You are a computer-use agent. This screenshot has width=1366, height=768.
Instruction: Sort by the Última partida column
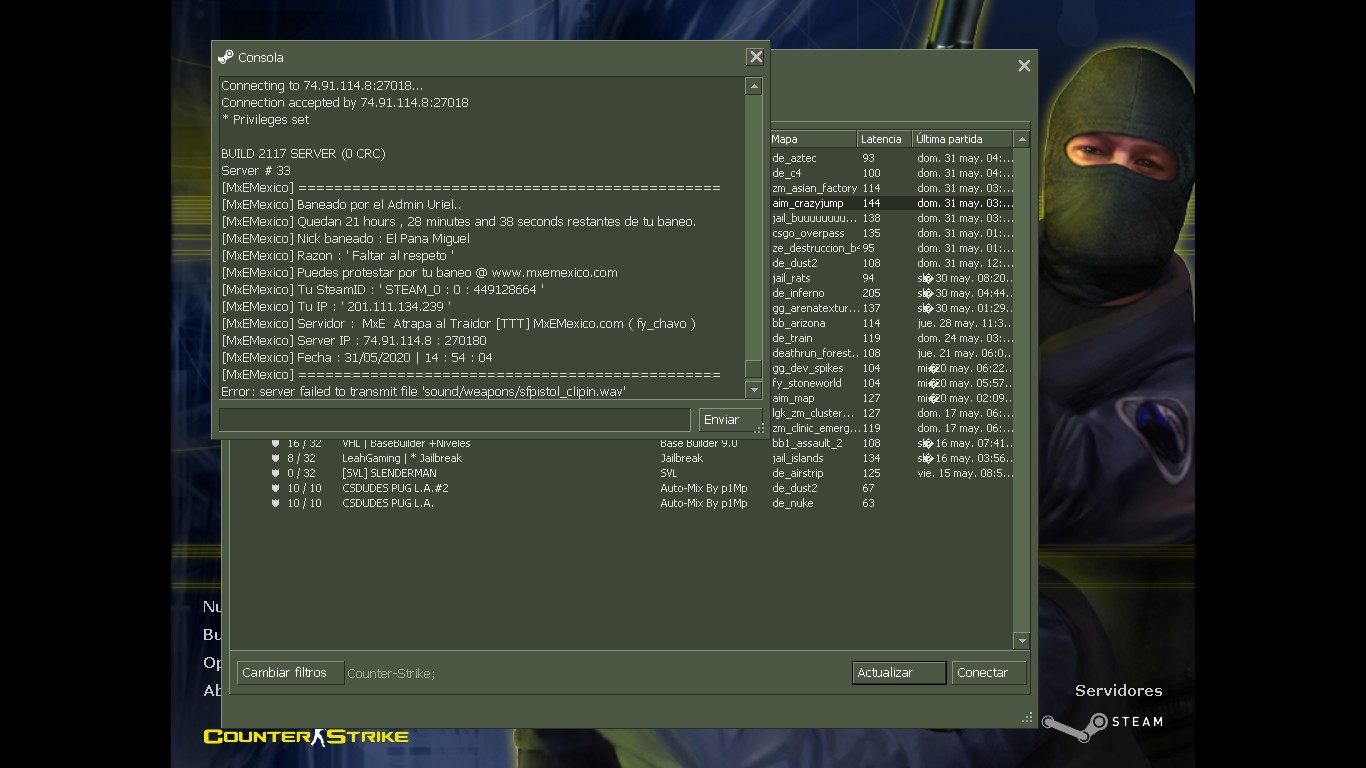pyautogui.click(x=962, y=139)
